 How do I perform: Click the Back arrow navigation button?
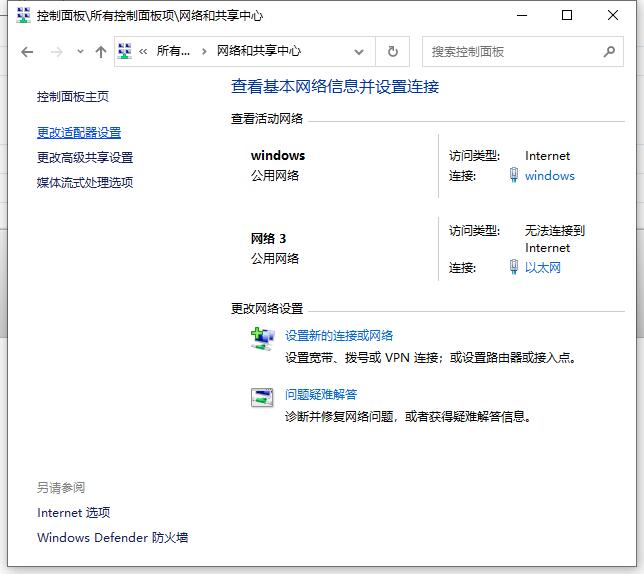(27, 52)
